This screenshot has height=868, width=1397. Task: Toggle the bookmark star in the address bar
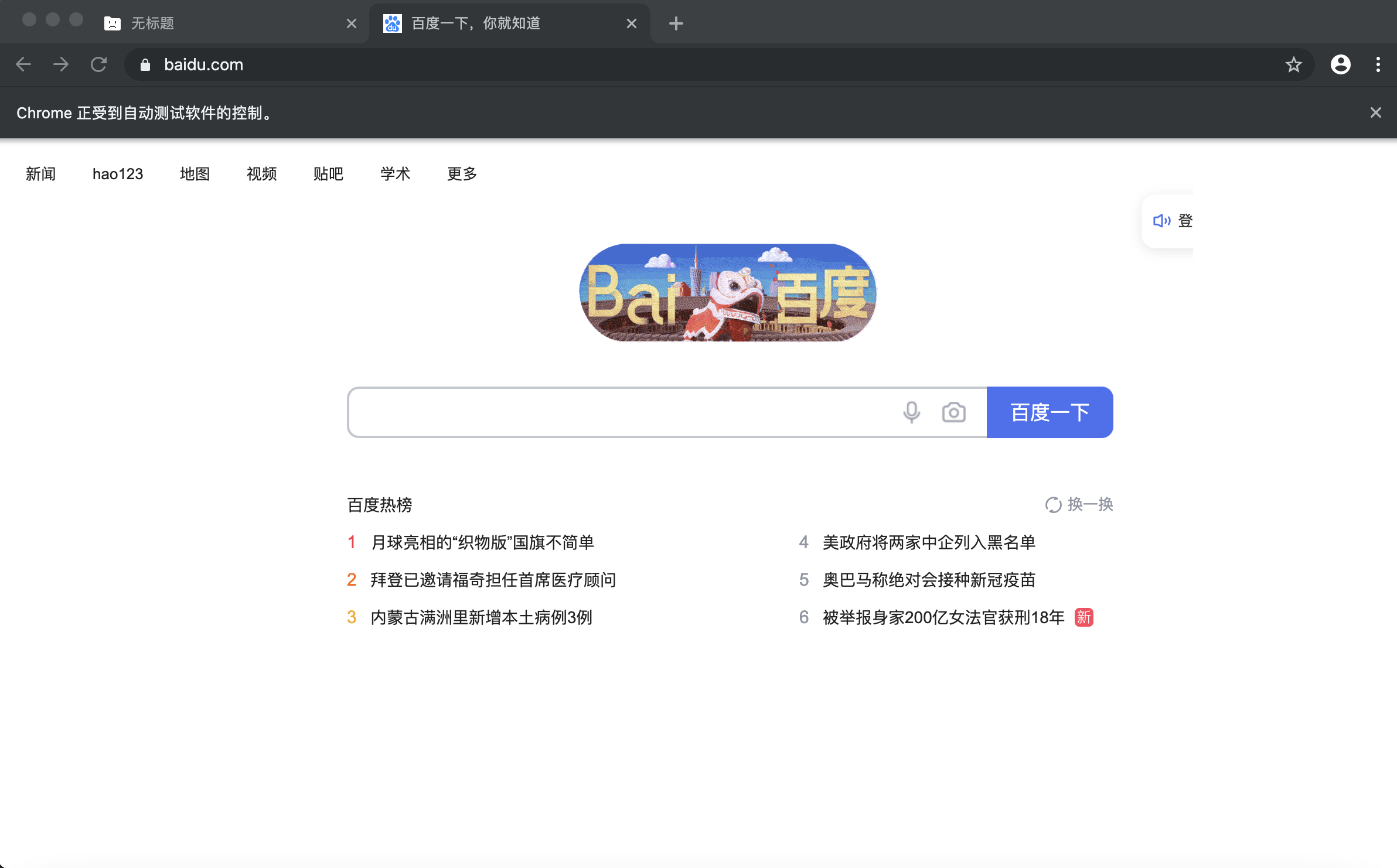tap(1293, 64)
